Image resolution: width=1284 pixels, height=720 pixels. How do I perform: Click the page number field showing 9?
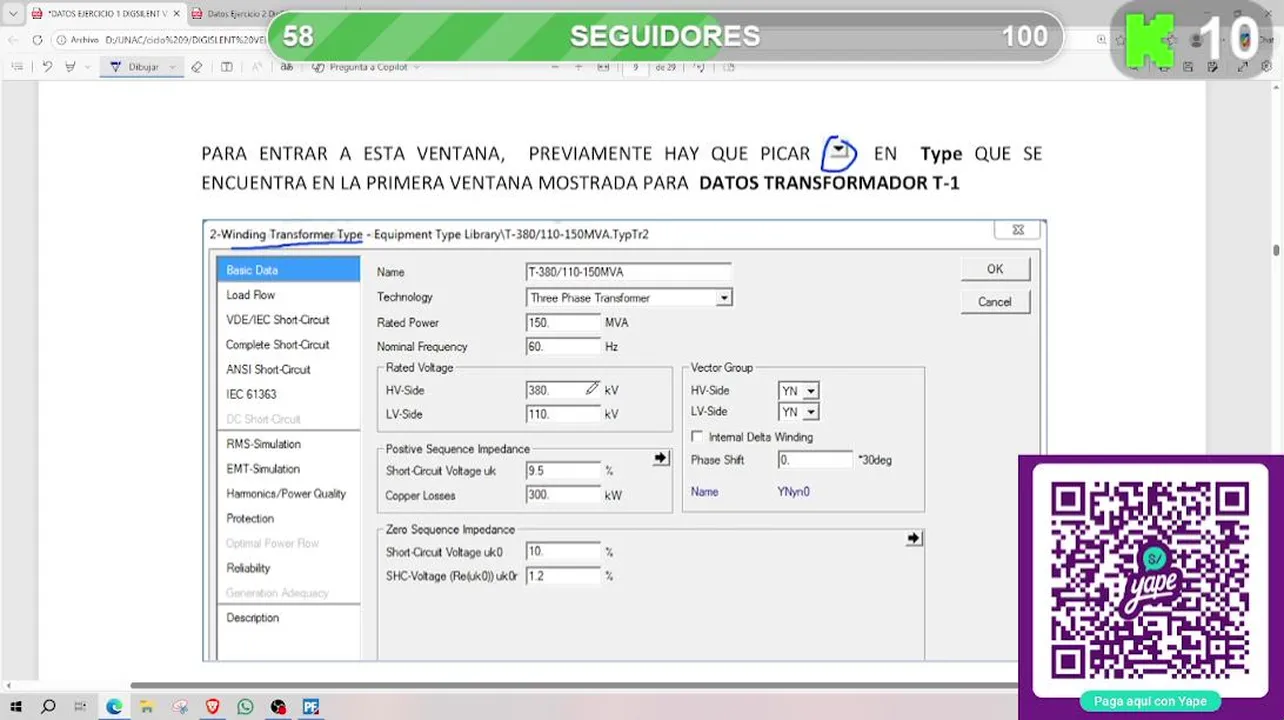click(635, 67)
